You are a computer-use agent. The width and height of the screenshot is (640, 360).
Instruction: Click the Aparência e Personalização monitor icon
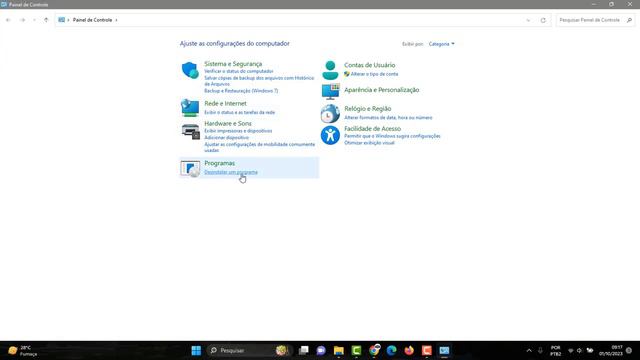click(x=330, y=91)
